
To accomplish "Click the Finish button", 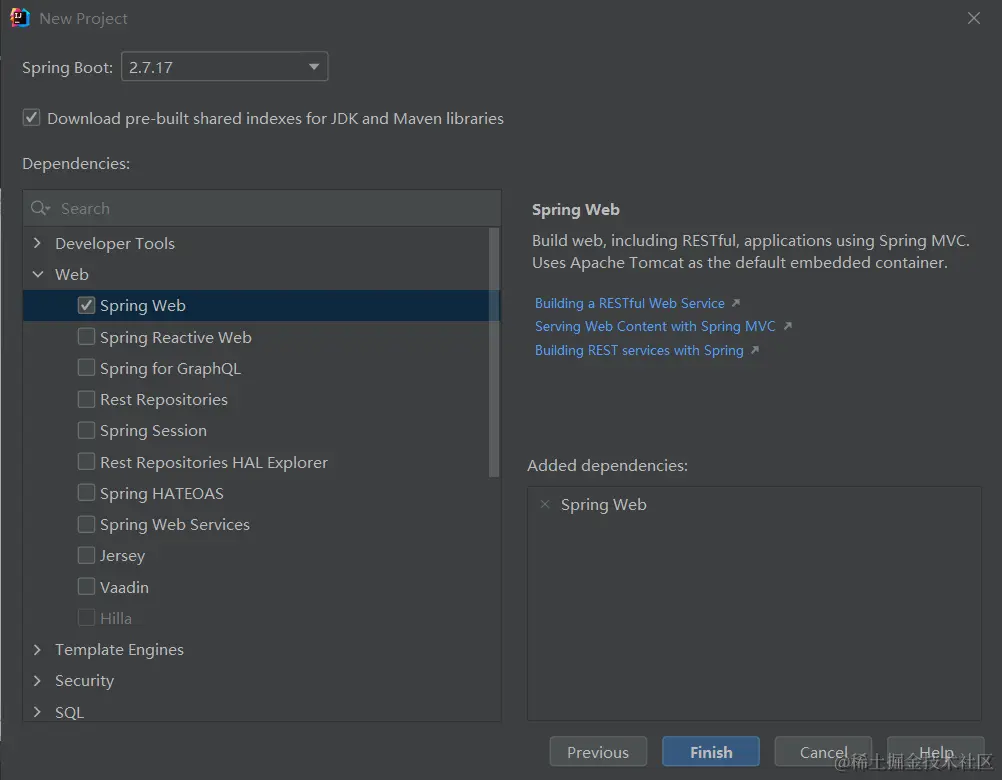I will tap(711, 752).
